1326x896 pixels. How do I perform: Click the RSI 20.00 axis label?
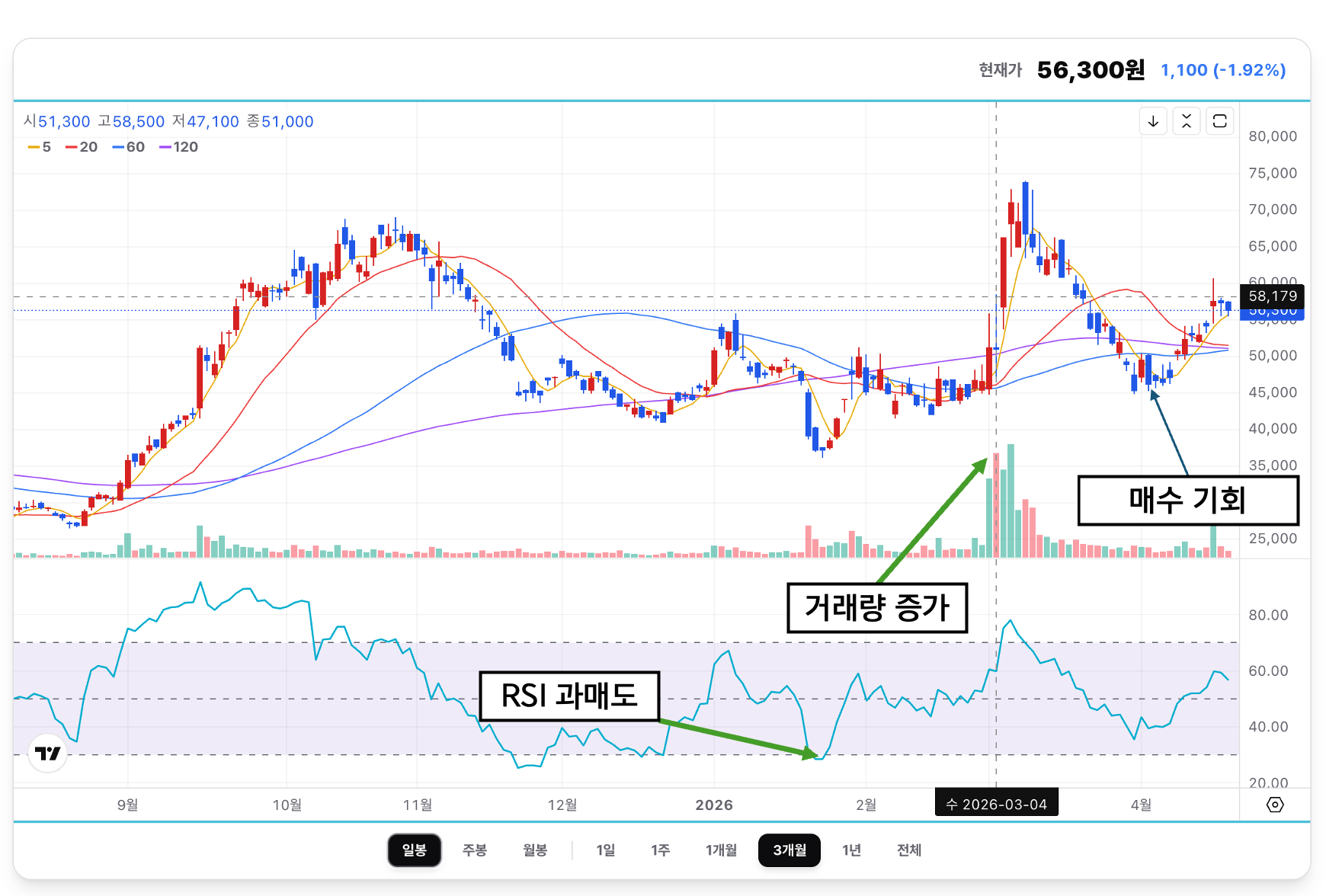[x=1268, y=782]
